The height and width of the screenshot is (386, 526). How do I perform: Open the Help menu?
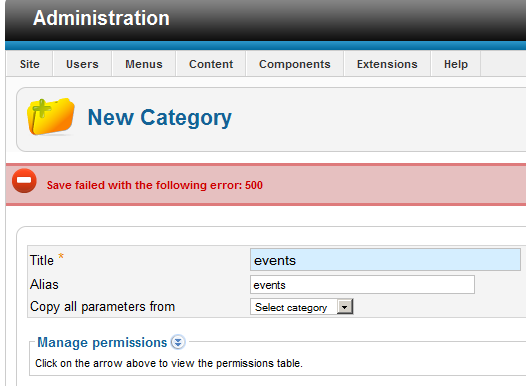coord(456,64)
